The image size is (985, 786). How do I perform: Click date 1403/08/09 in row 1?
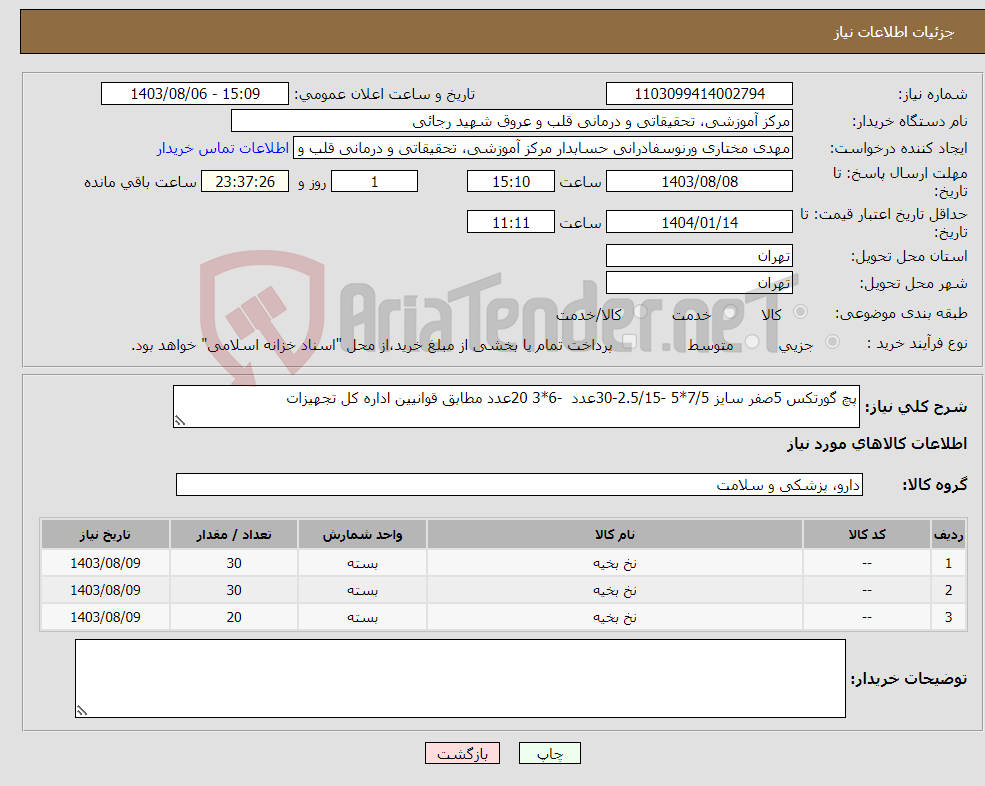point(105,563)
